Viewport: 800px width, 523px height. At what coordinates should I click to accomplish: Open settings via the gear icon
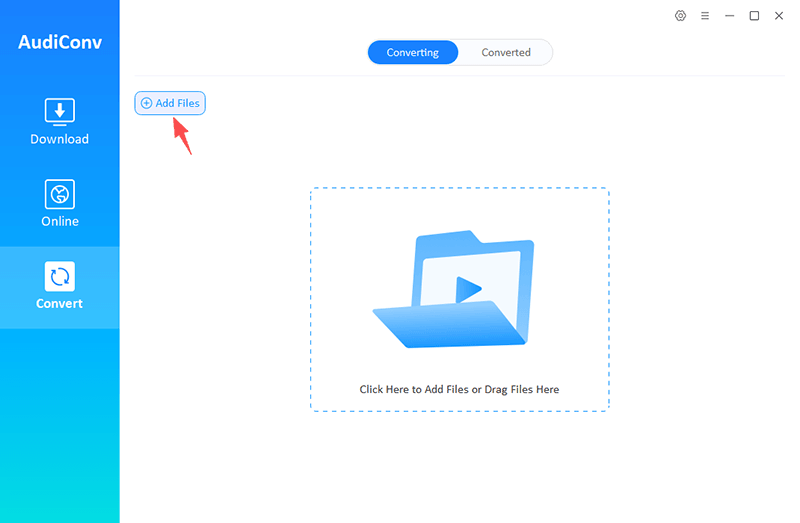680,16
